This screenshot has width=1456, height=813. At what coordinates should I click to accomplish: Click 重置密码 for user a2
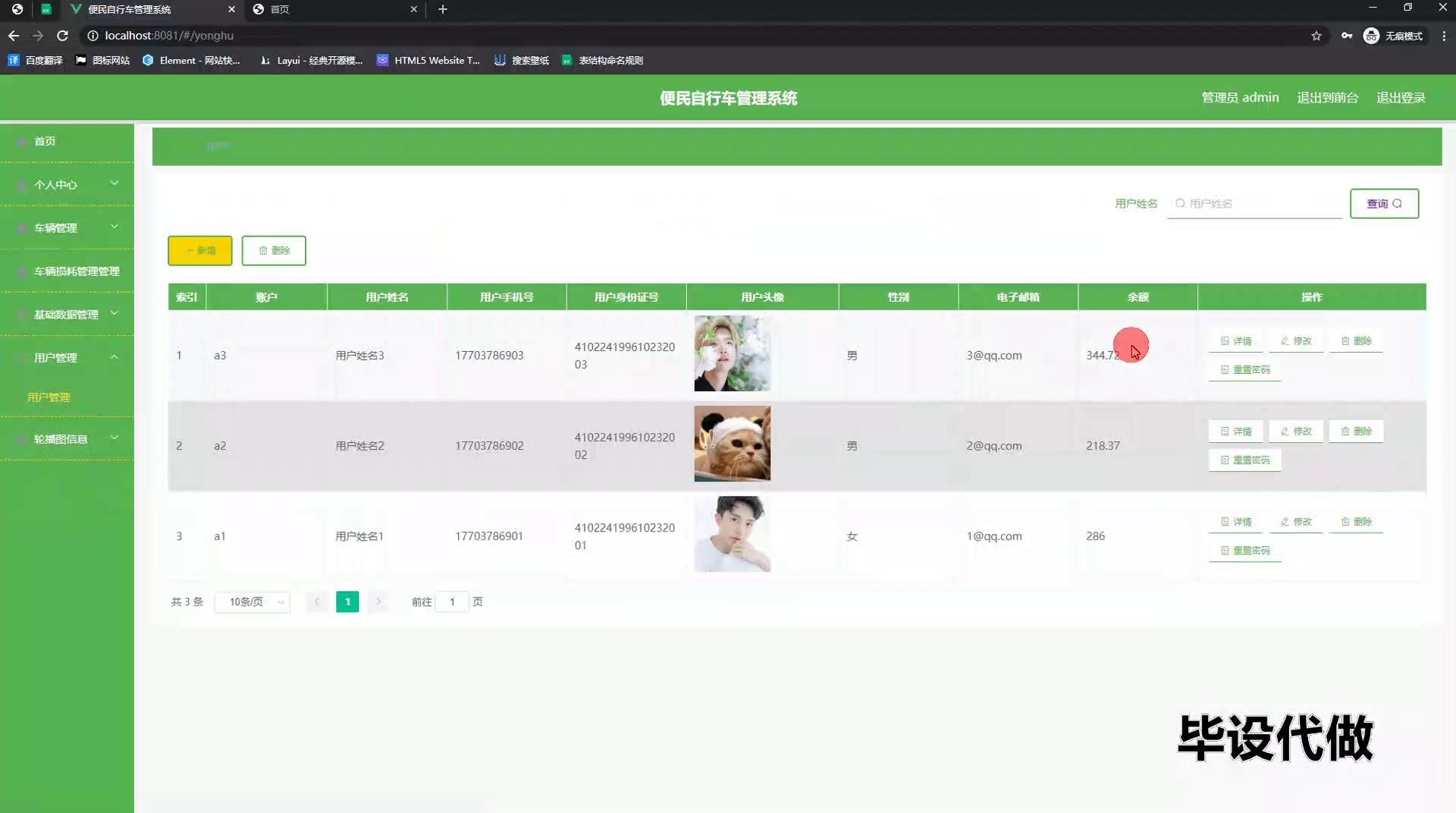coord(1244,460)
